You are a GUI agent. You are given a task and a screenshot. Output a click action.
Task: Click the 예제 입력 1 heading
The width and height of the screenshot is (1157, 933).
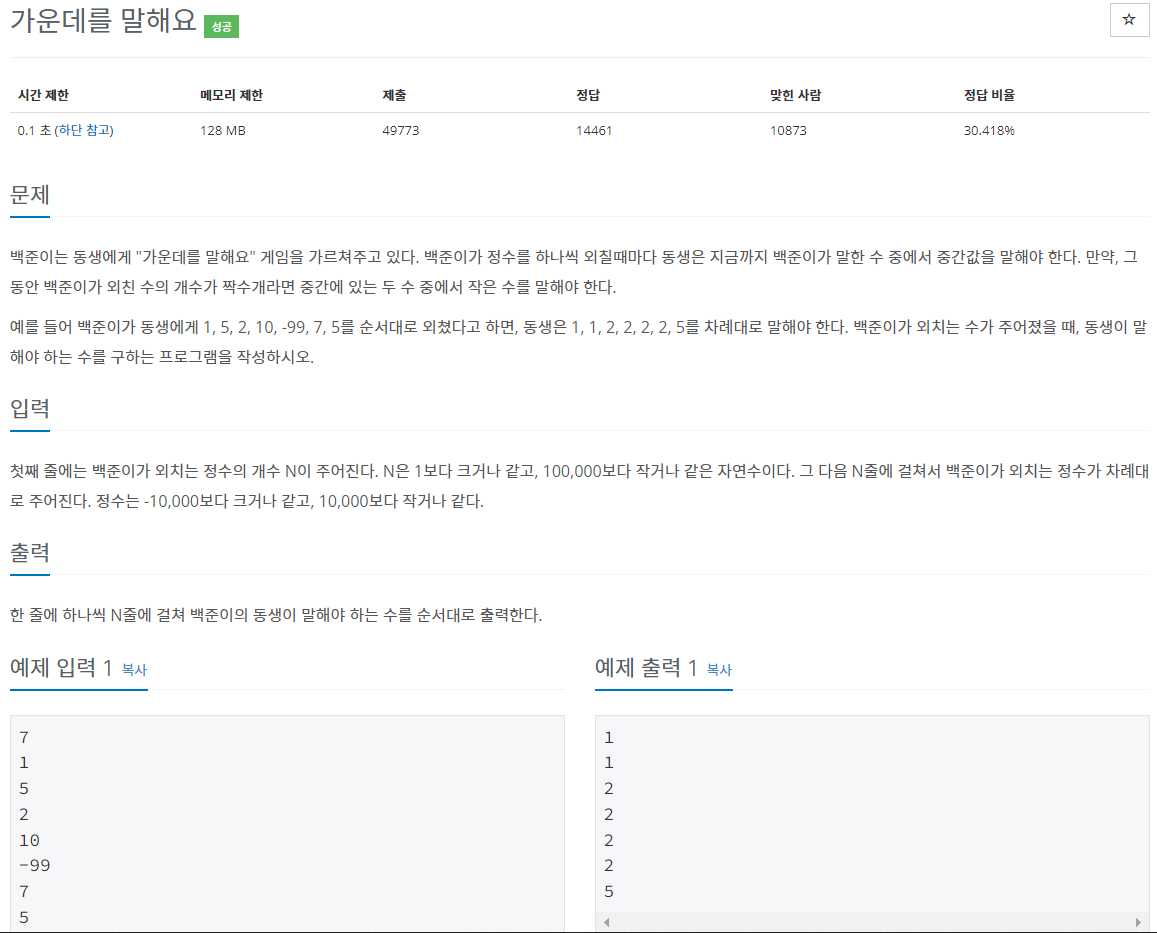61,667
